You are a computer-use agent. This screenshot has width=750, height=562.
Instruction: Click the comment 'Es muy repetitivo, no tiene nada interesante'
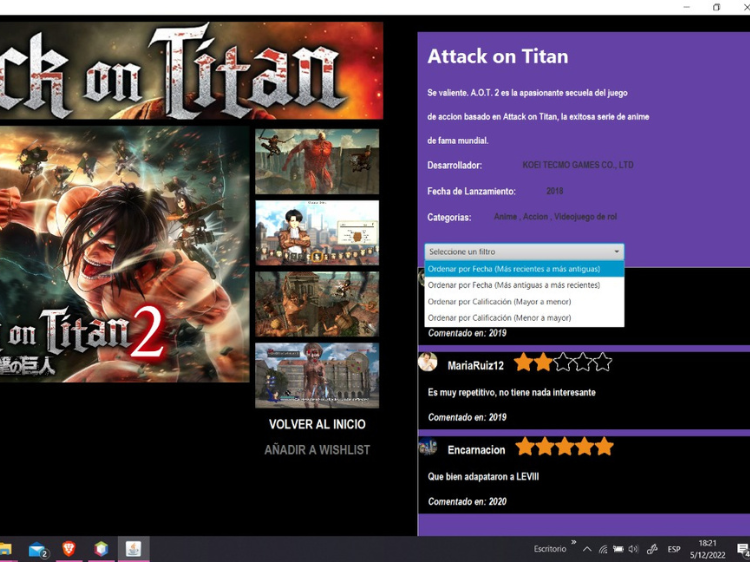(x=512, y=393)
